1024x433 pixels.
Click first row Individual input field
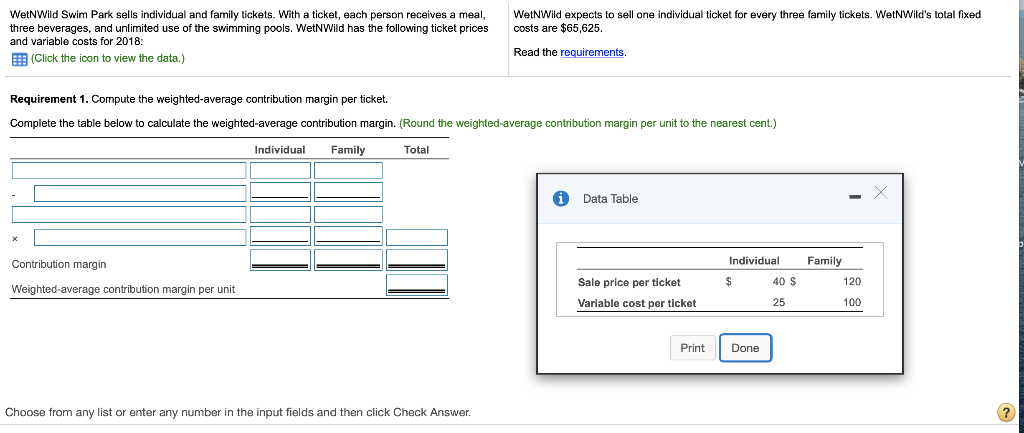[x=281, y=170]
